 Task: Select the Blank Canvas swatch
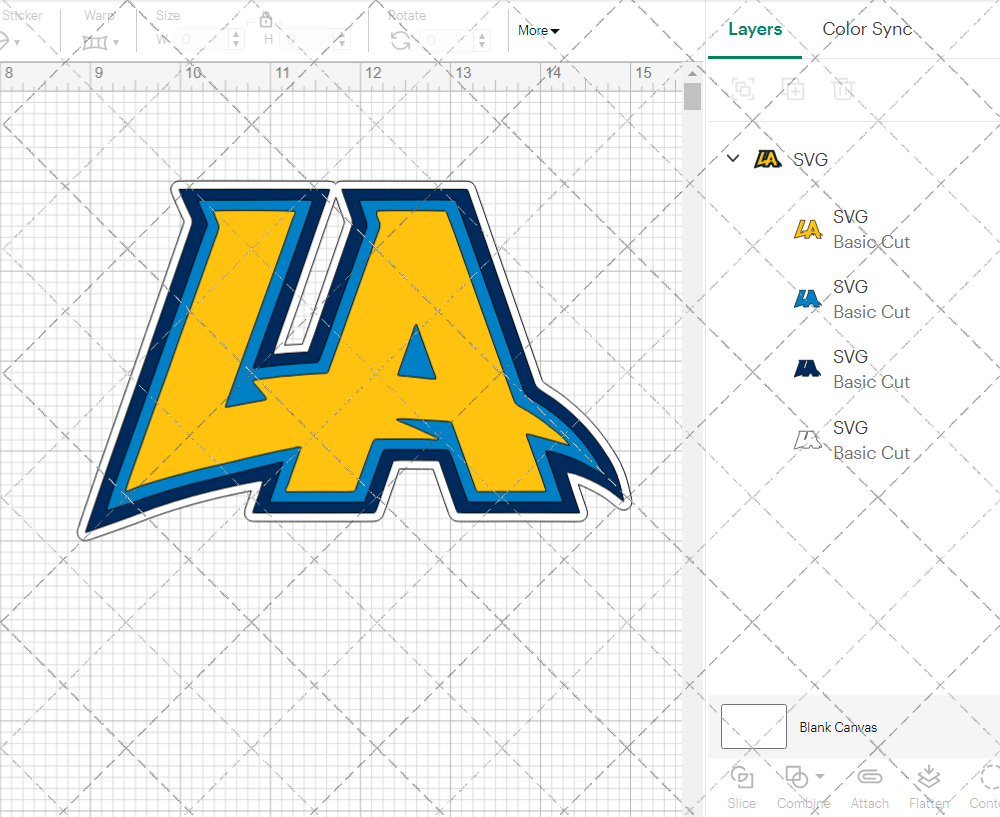pyautogui.click(x=754, y=726)
